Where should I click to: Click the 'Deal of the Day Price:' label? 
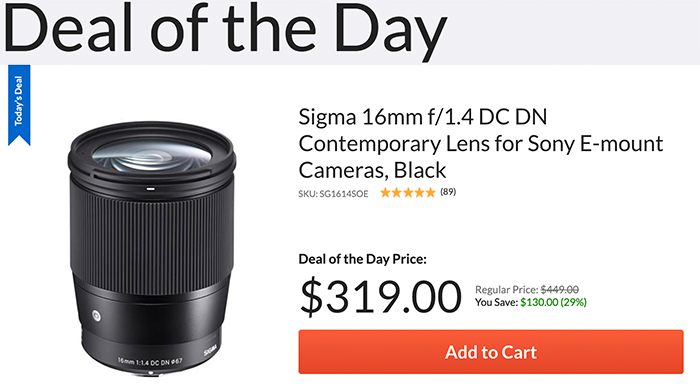[x=362, y=259]
